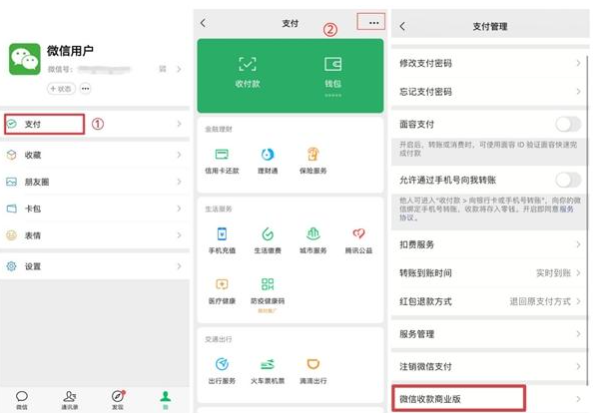The image size is (598, 413).
Task: Expand 注销微信支付 row chevron
Action: [x=578, y=366]
